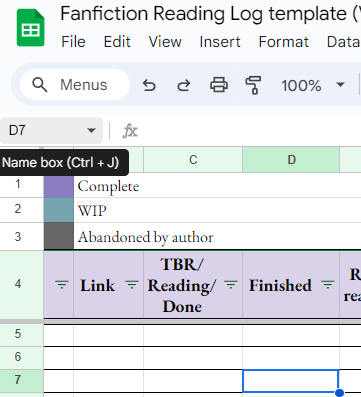Toggle the filter icon in column A header
Viewport: 361px width, 397px height.
(62, 285)
